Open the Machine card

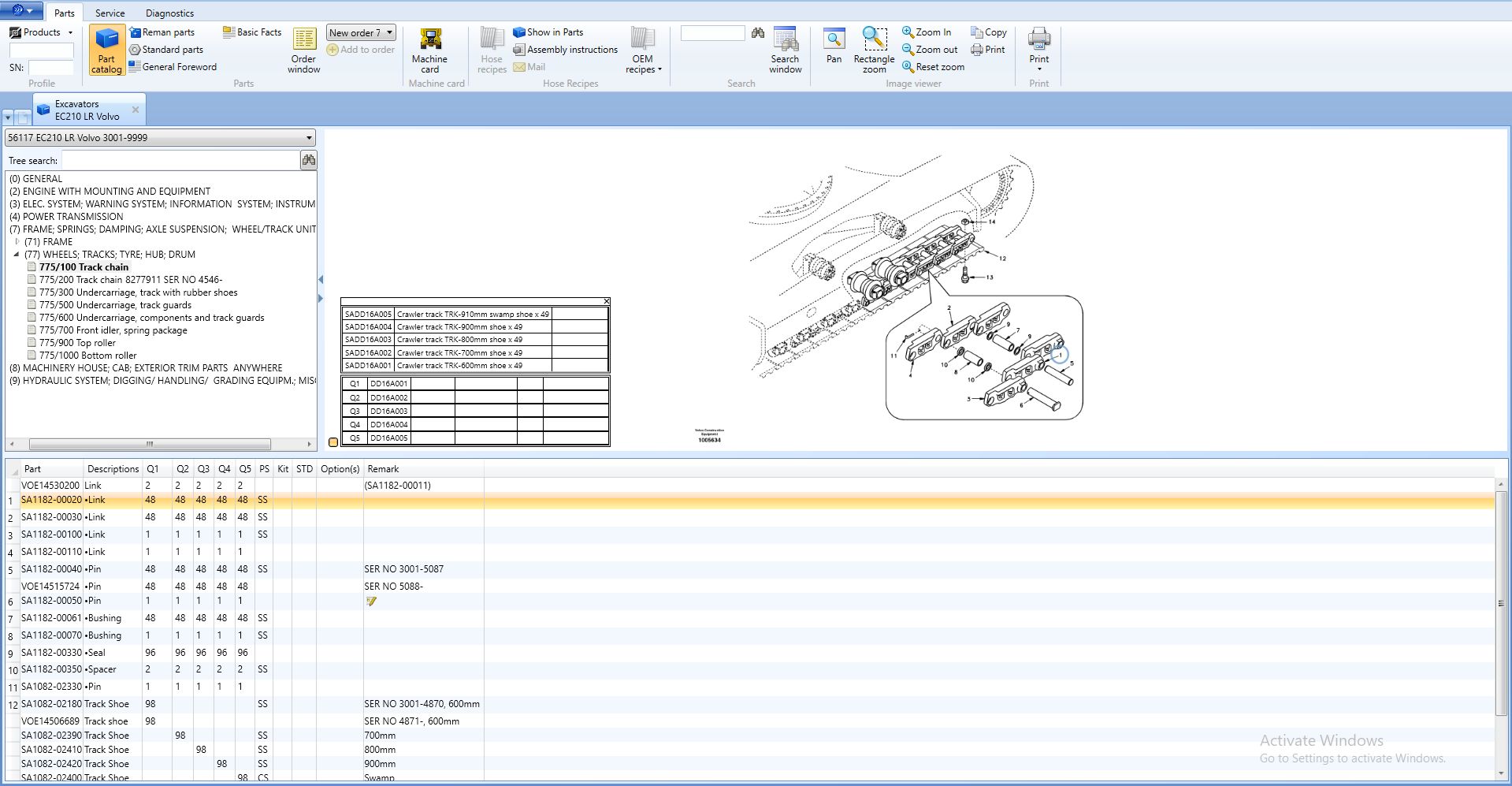[x=429, y=50]
